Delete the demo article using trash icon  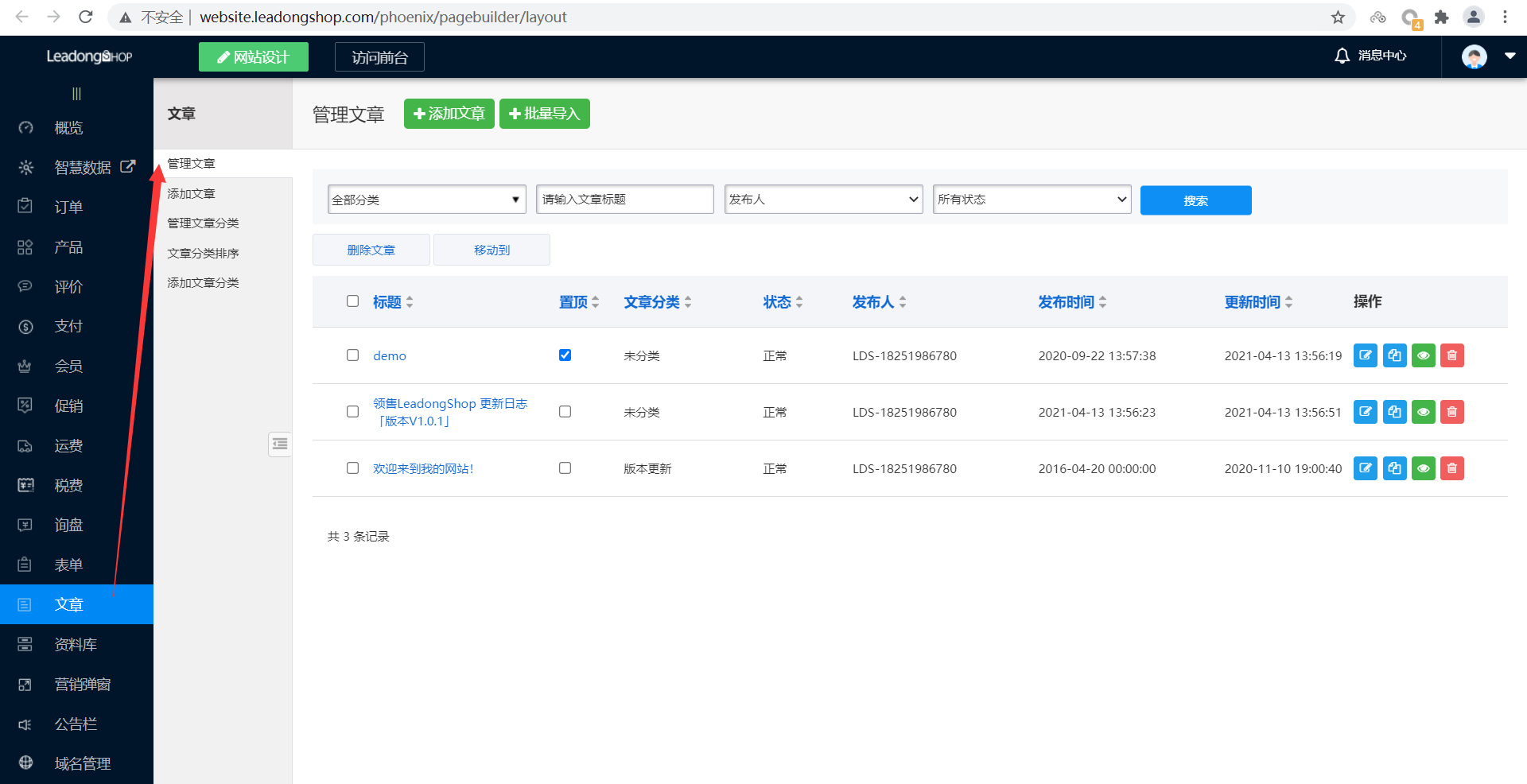coord(1451,355)
